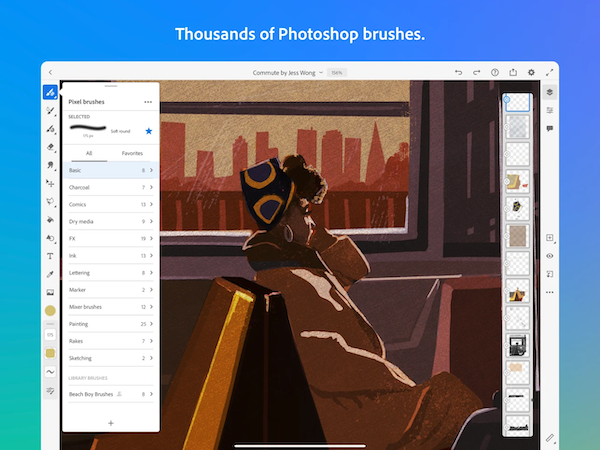Viewport: 600px width, 450px height.
Task: Open app settings gear icon
Action: click(531, 72)
